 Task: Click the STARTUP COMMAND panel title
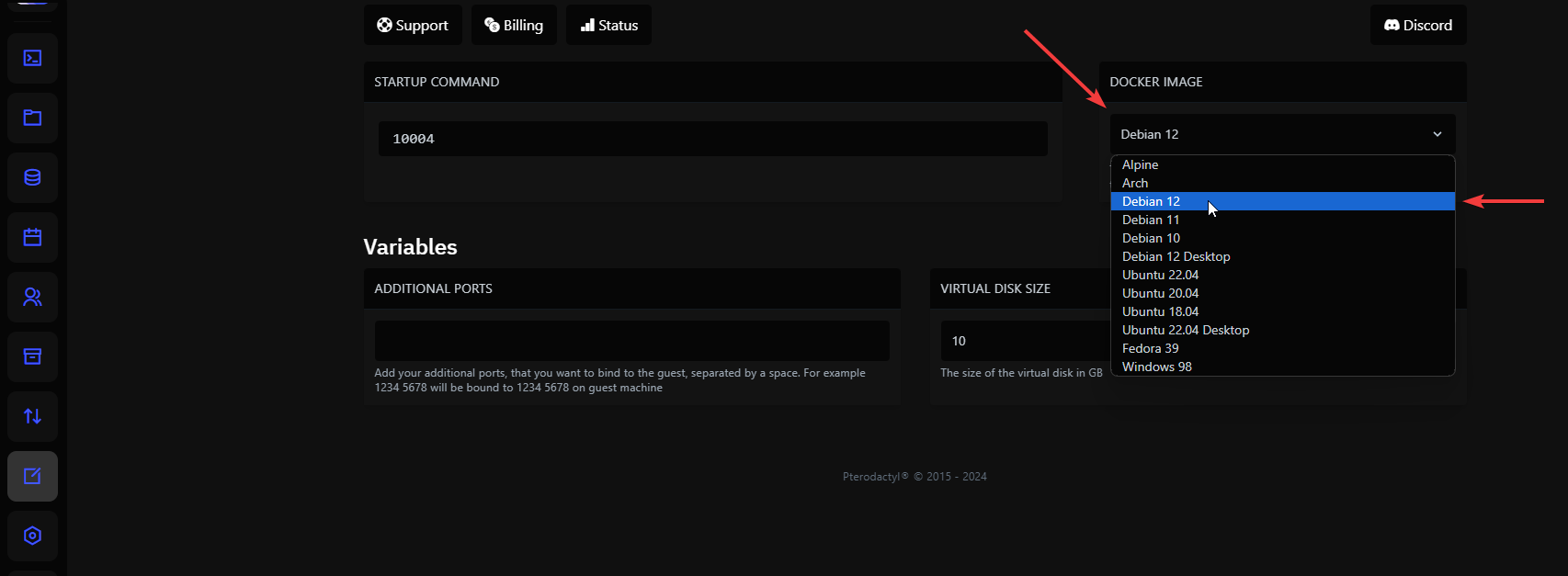coord(437,82)
